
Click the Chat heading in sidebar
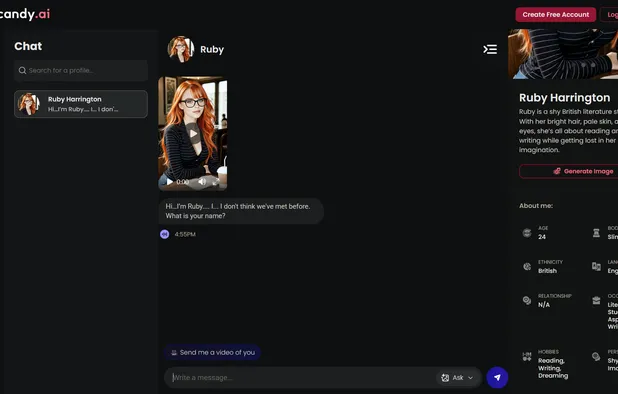tap(28, 46)
